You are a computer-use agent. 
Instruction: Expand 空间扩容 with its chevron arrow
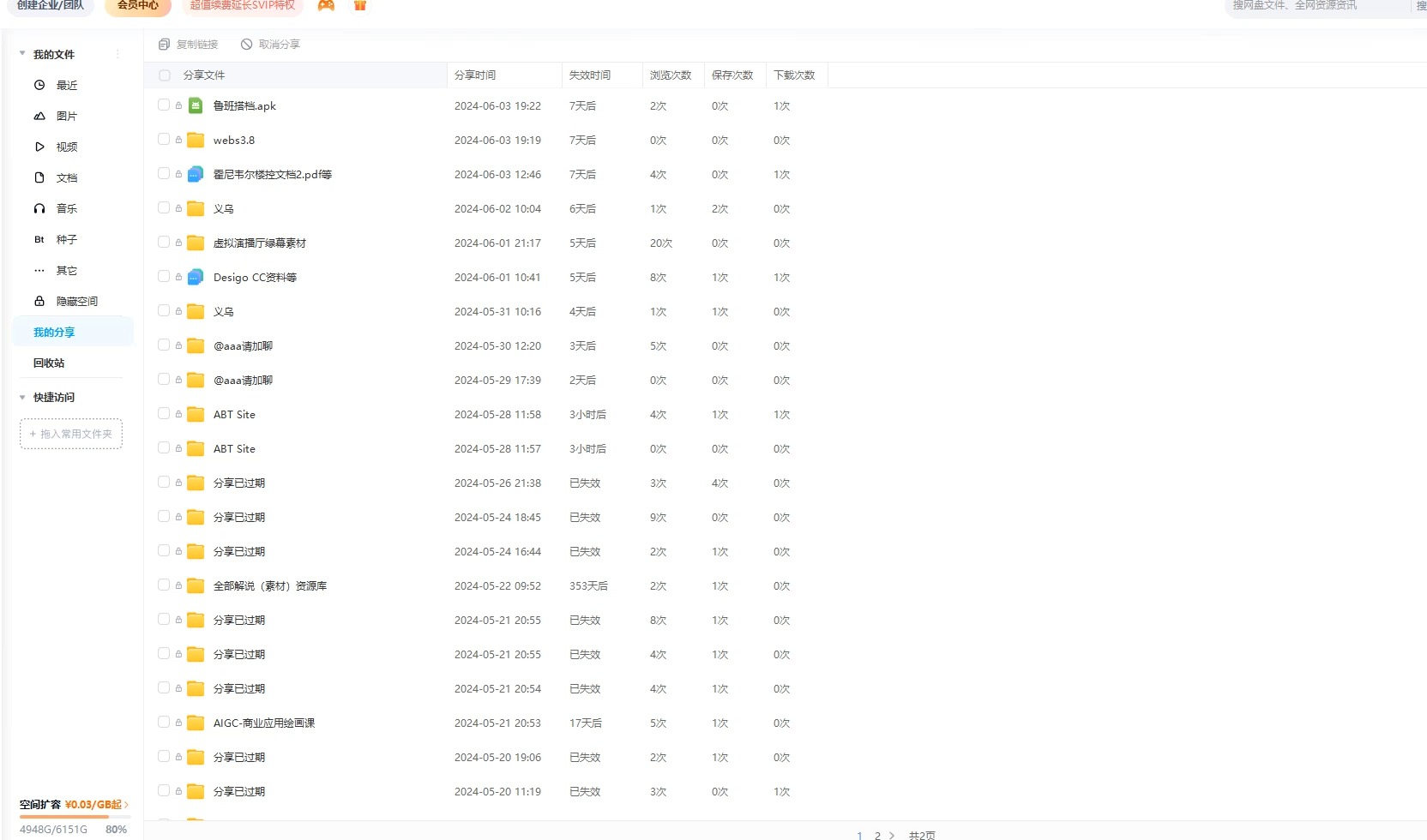126,804
